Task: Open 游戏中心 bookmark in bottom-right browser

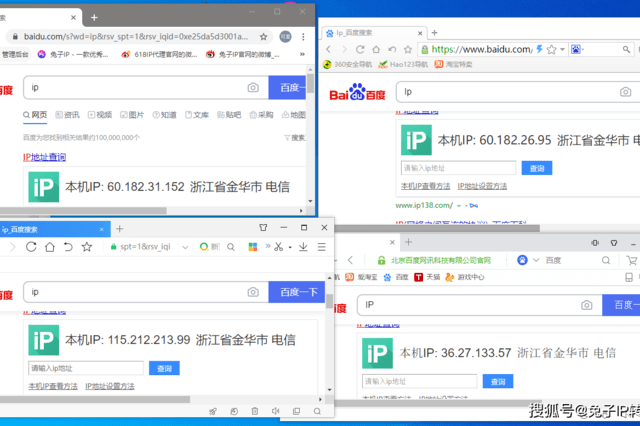Action: point(464,277)
